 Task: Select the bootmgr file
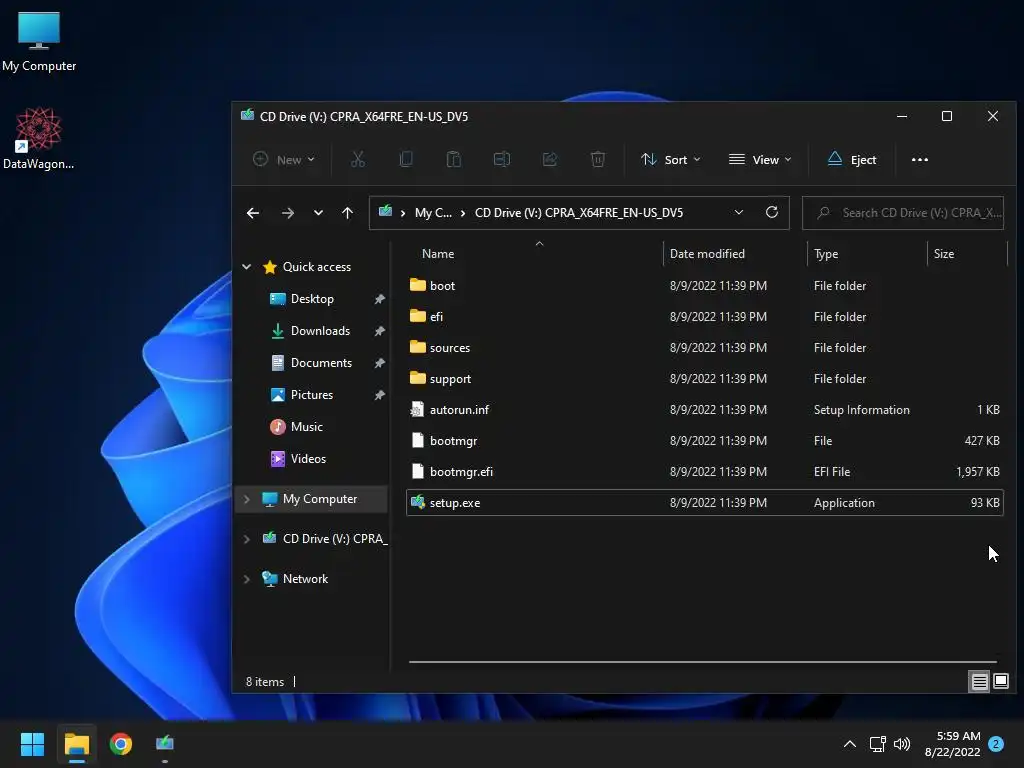click(704, 441)
